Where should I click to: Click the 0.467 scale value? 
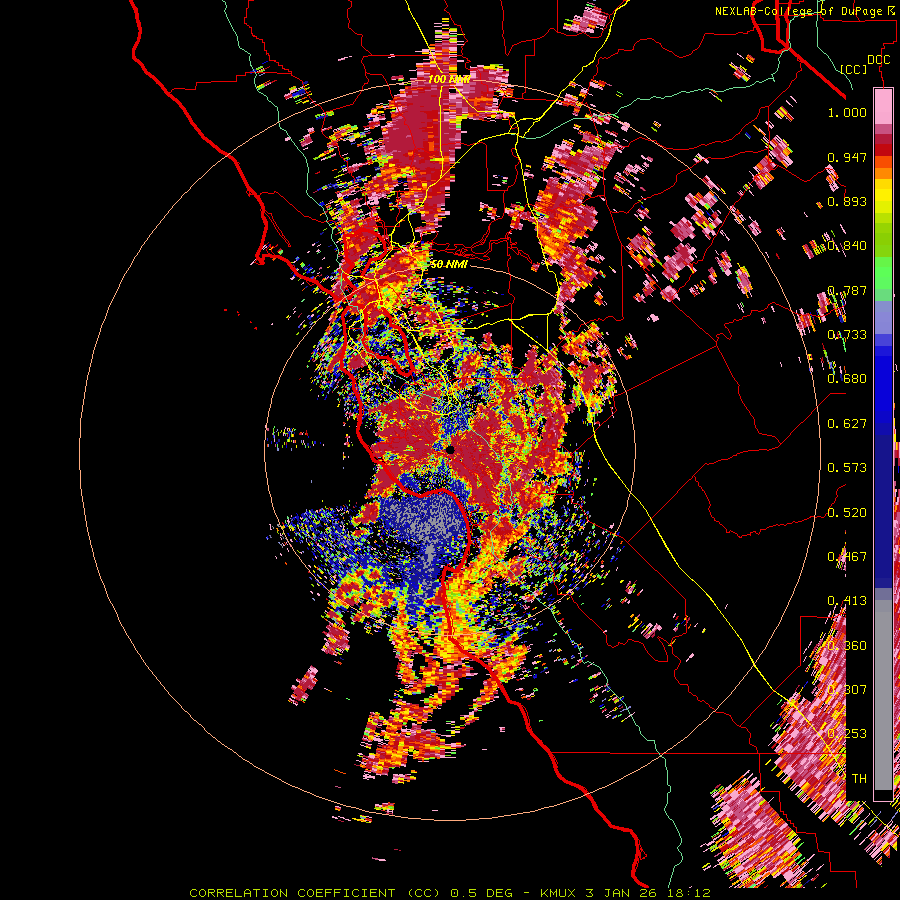(x=847, y=557)
